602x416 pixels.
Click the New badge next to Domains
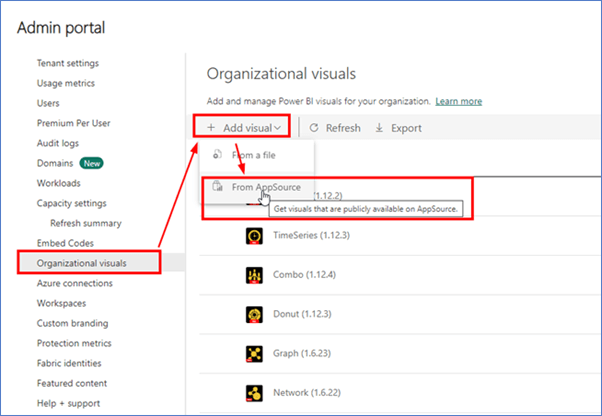coord(91,163)
